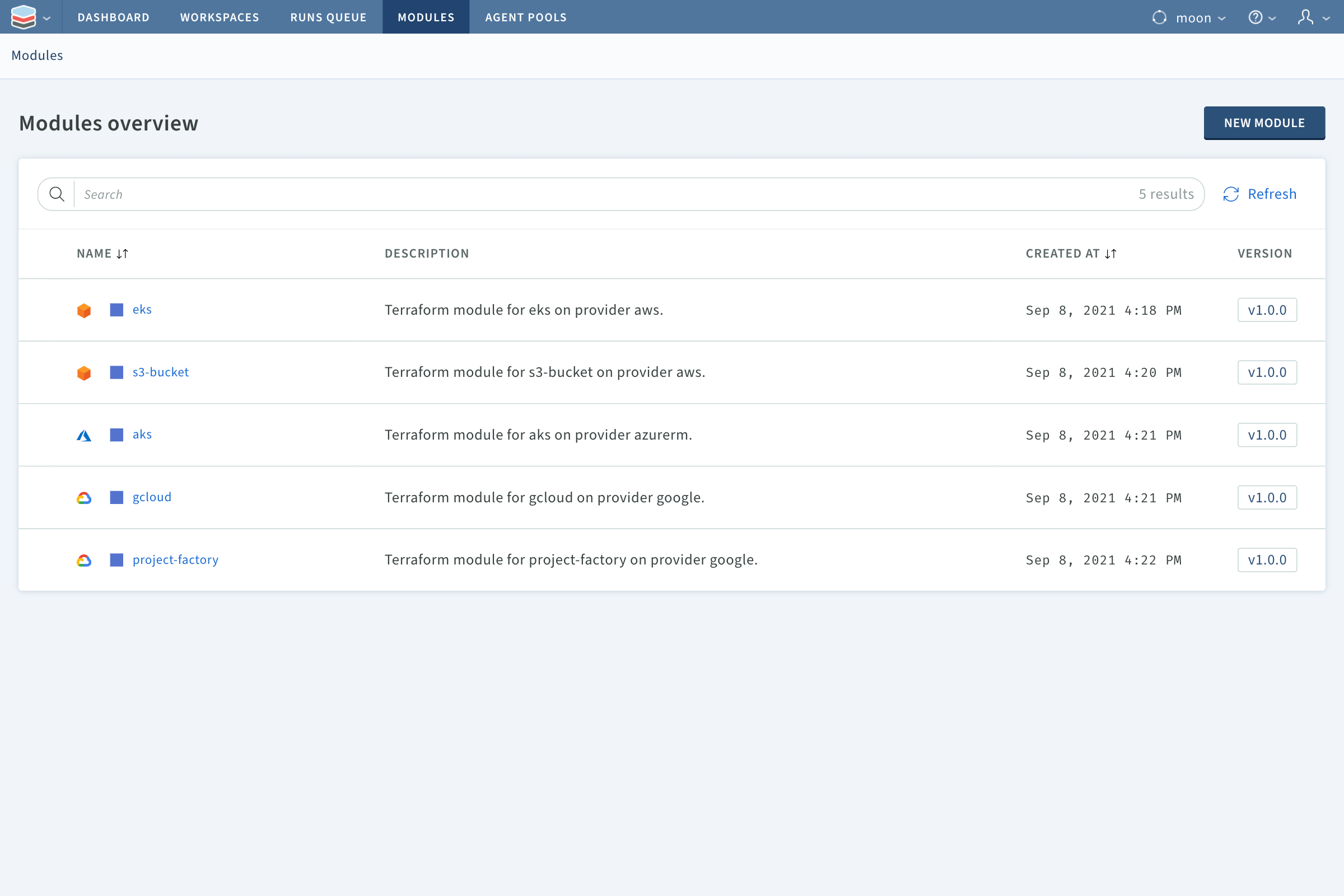1344x896 pixels.
Task: Open help via the question mark icon
Action: click(1256, 17)
